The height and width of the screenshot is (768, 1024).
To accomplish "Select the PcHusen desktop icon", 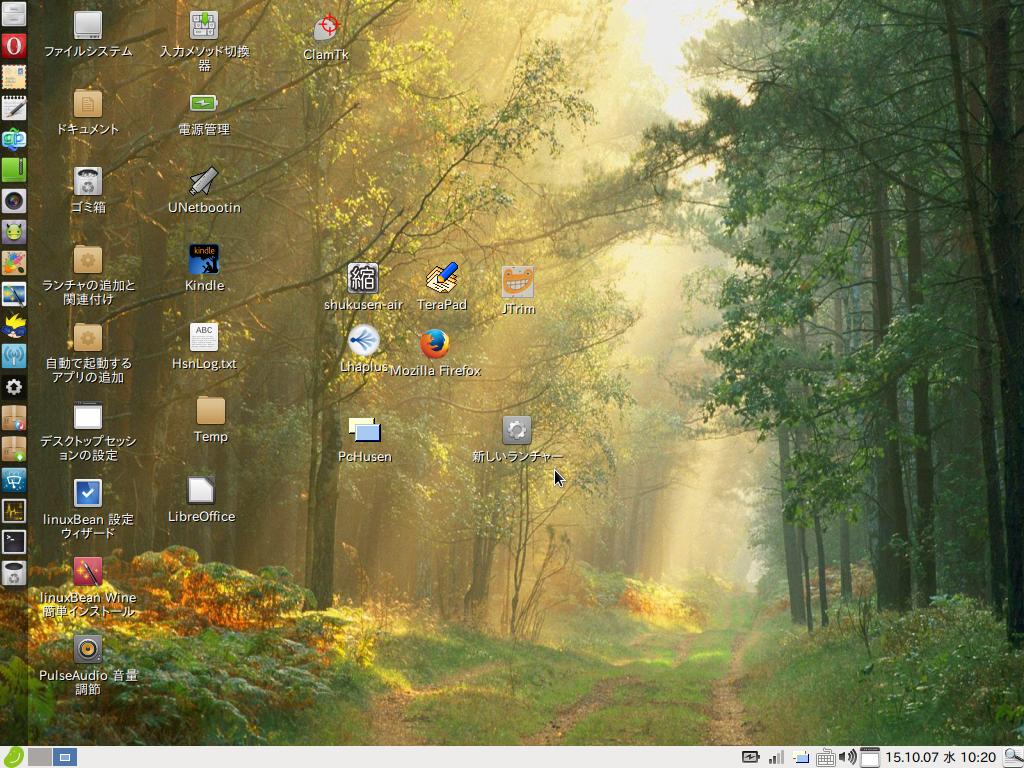I will point(365,440).
